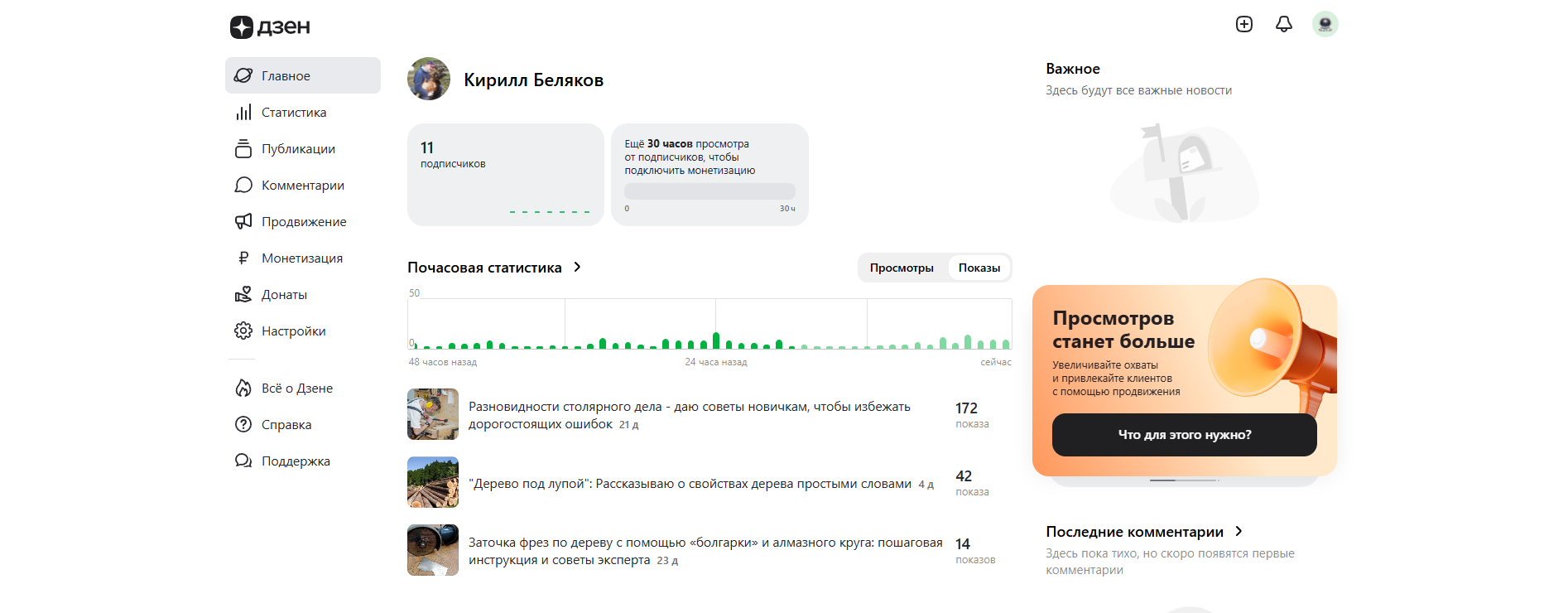Click the Важное heading
This screenshot has height=613, width=1568.
(x=1073, y=69)
